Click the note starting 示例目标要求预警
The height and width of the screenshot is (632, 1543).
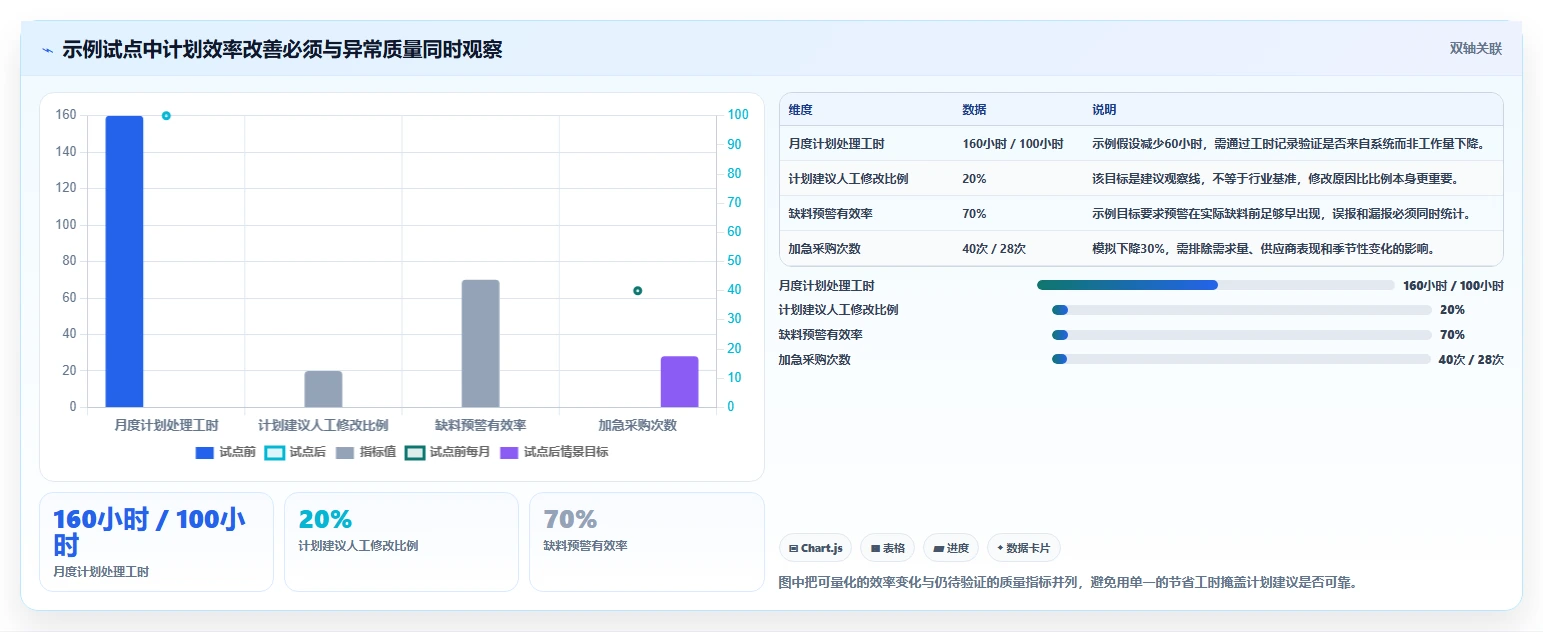[1282, 214]
